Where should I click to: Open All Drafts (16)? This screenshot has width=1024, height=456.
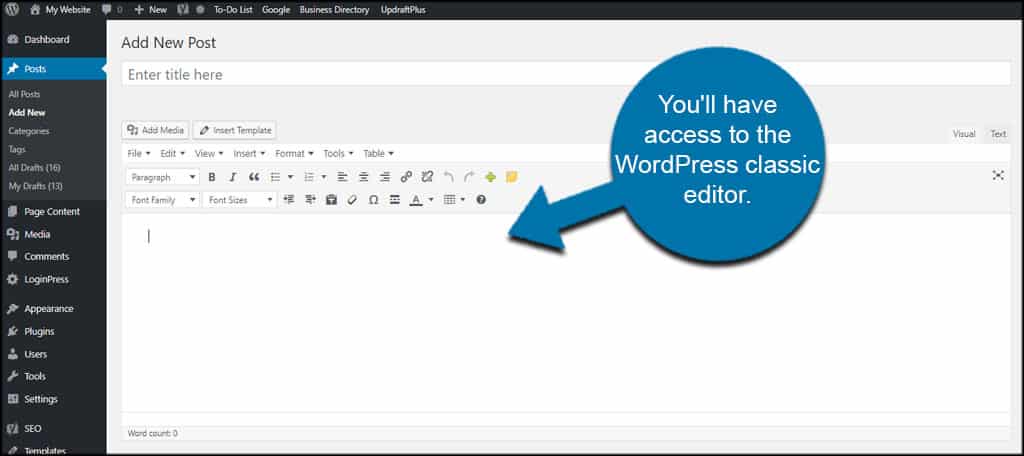[34, 167]
